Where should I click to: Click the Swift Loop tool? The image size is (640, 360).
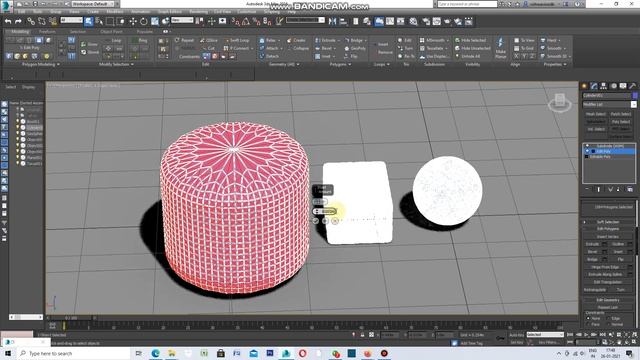point(237,40)
